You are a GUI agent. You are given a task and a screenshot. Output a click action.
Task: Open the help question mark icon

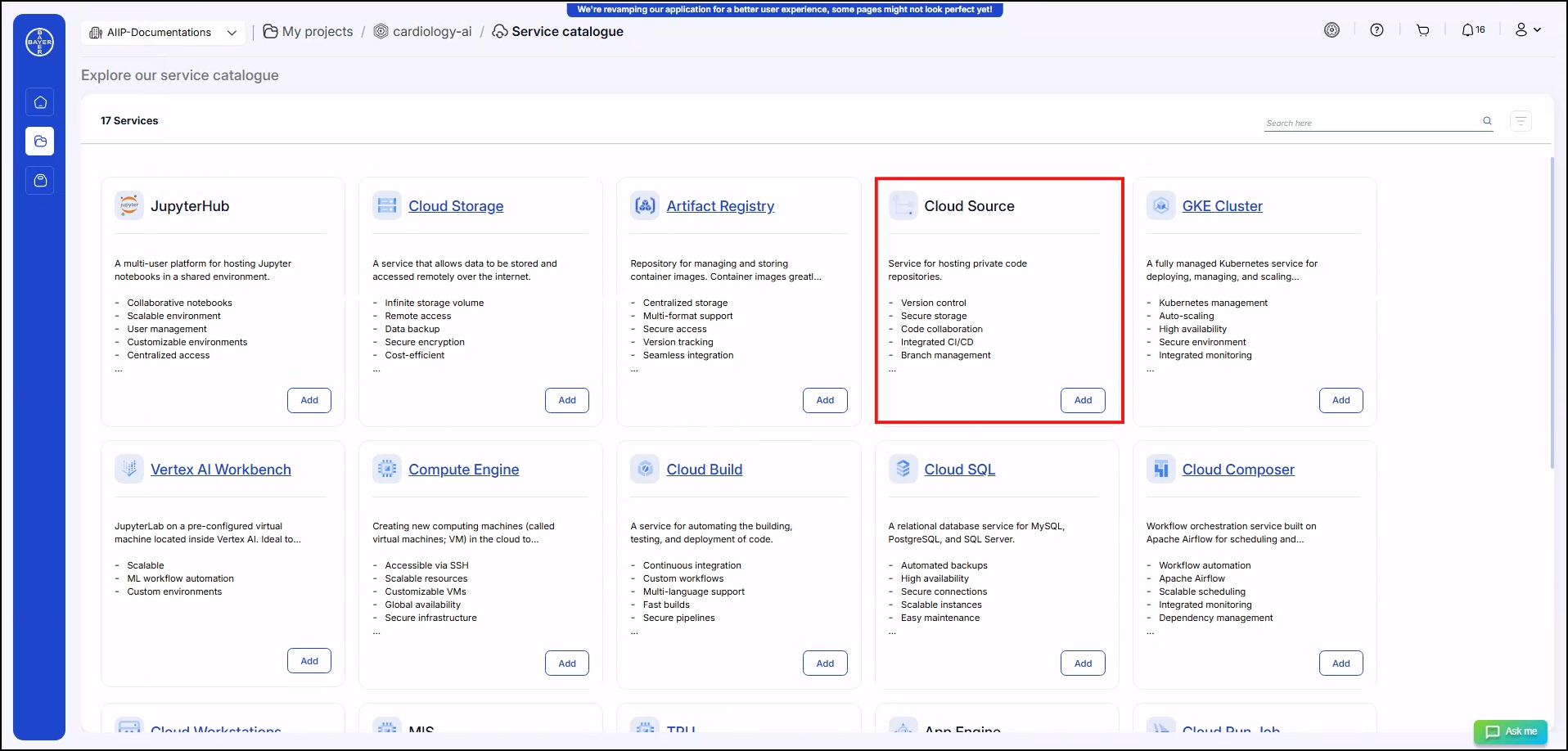coord(1377,30)
